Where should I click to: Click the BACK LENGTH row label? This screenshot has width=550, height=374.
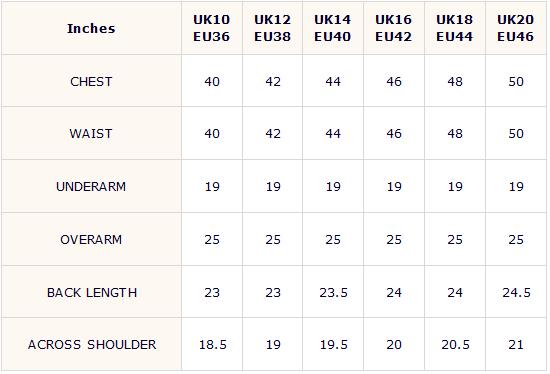[x=92, y=292]
